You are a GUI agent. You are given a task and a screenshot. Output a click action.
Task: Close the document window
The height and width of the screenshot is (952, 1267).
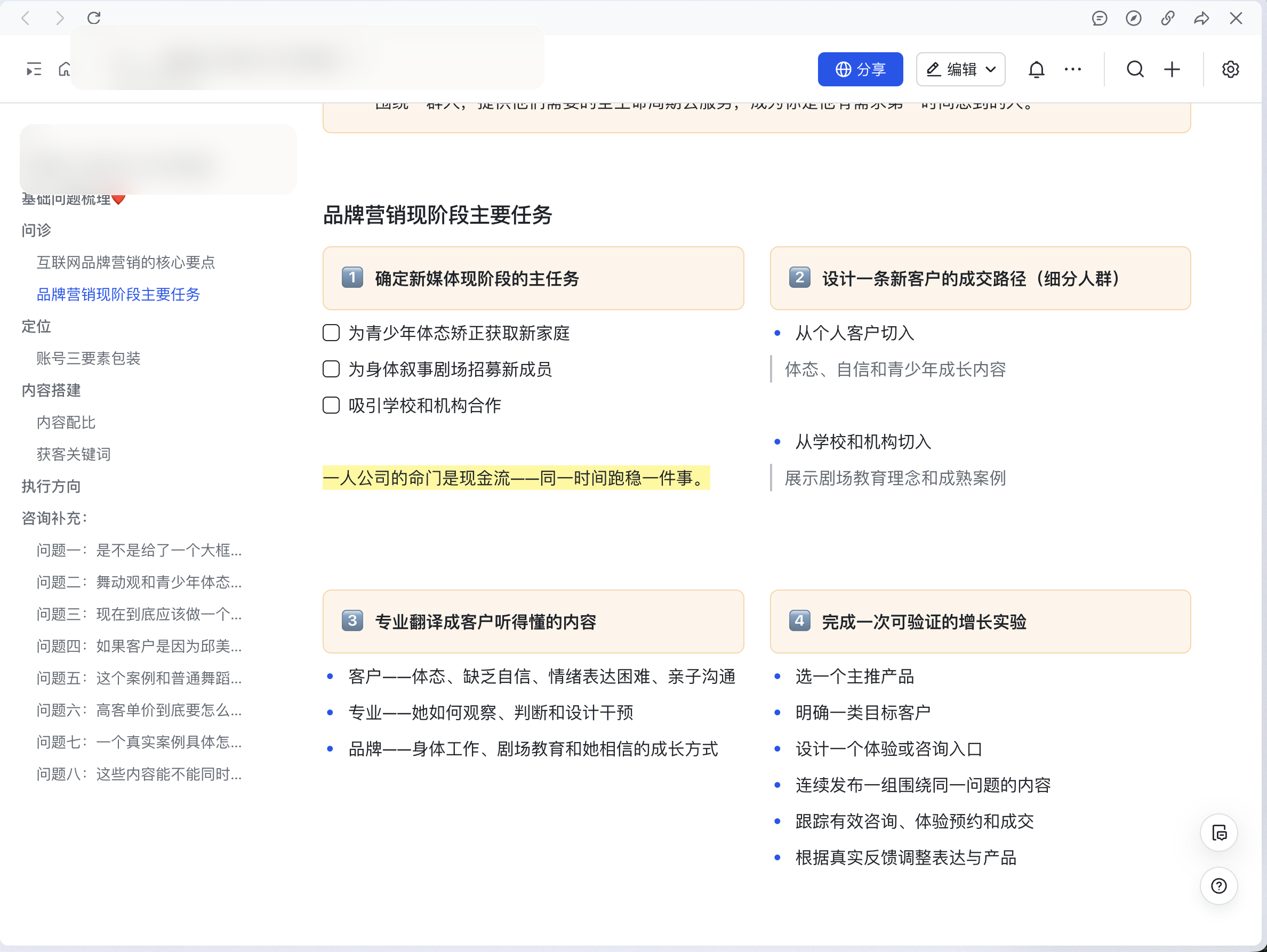[x=1236, y=18]
